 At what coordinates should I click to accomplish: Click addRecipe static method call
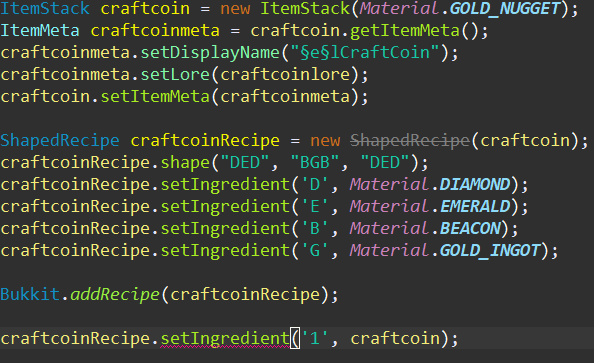click(x=115, y=294)
